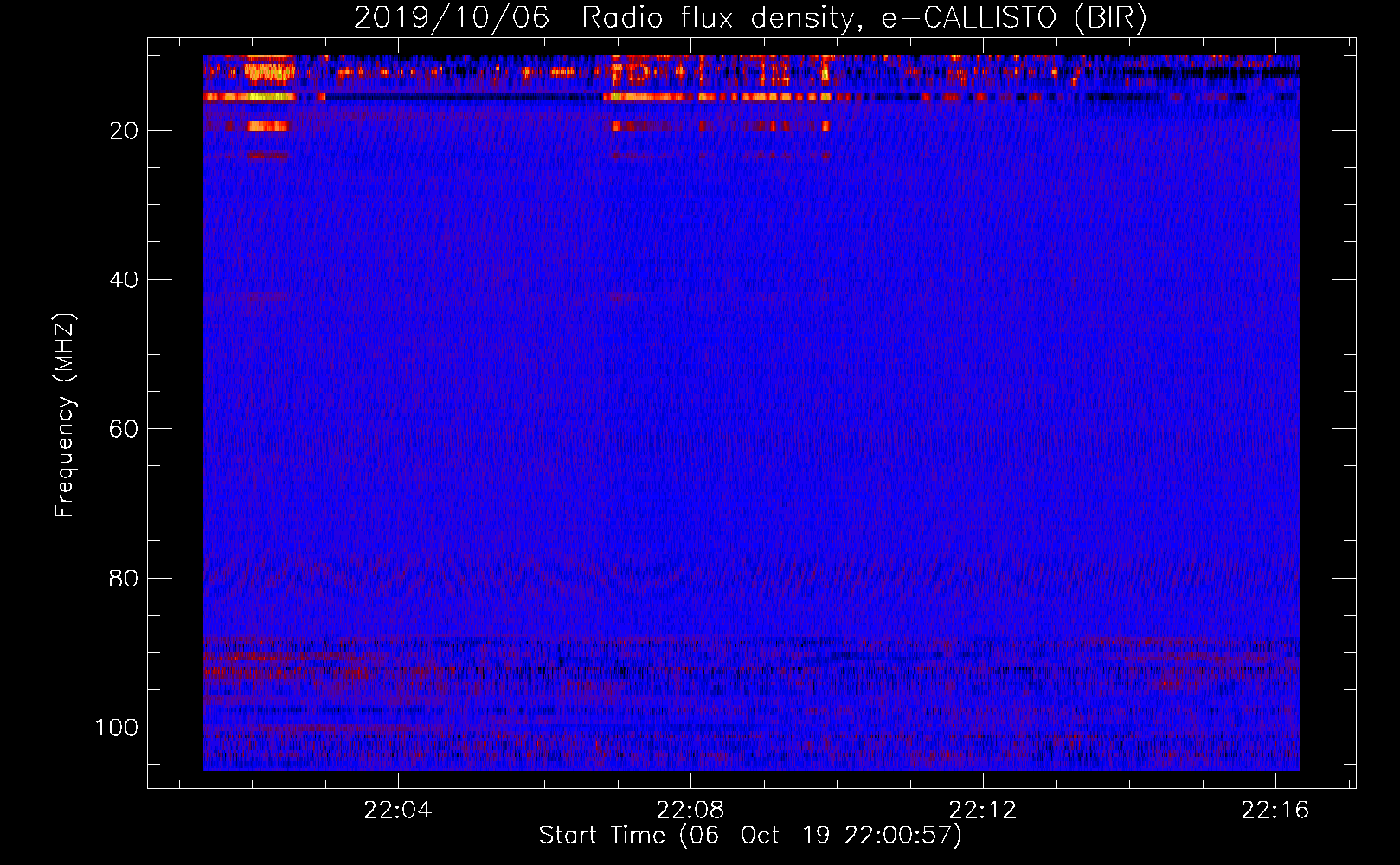Screen dimensions: 1400x865
Task: Click the "100" frequency tick label
Action: 117,727
